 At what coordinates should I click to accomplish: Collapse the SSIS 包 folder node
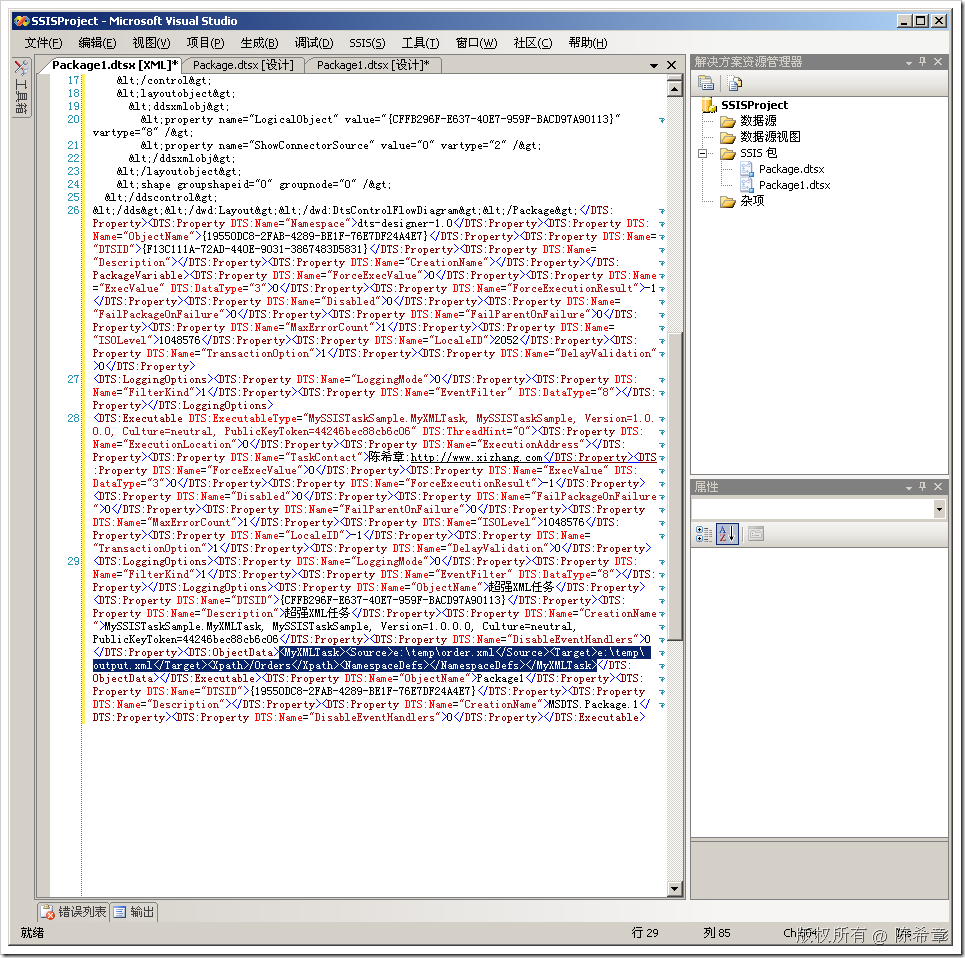702,153
